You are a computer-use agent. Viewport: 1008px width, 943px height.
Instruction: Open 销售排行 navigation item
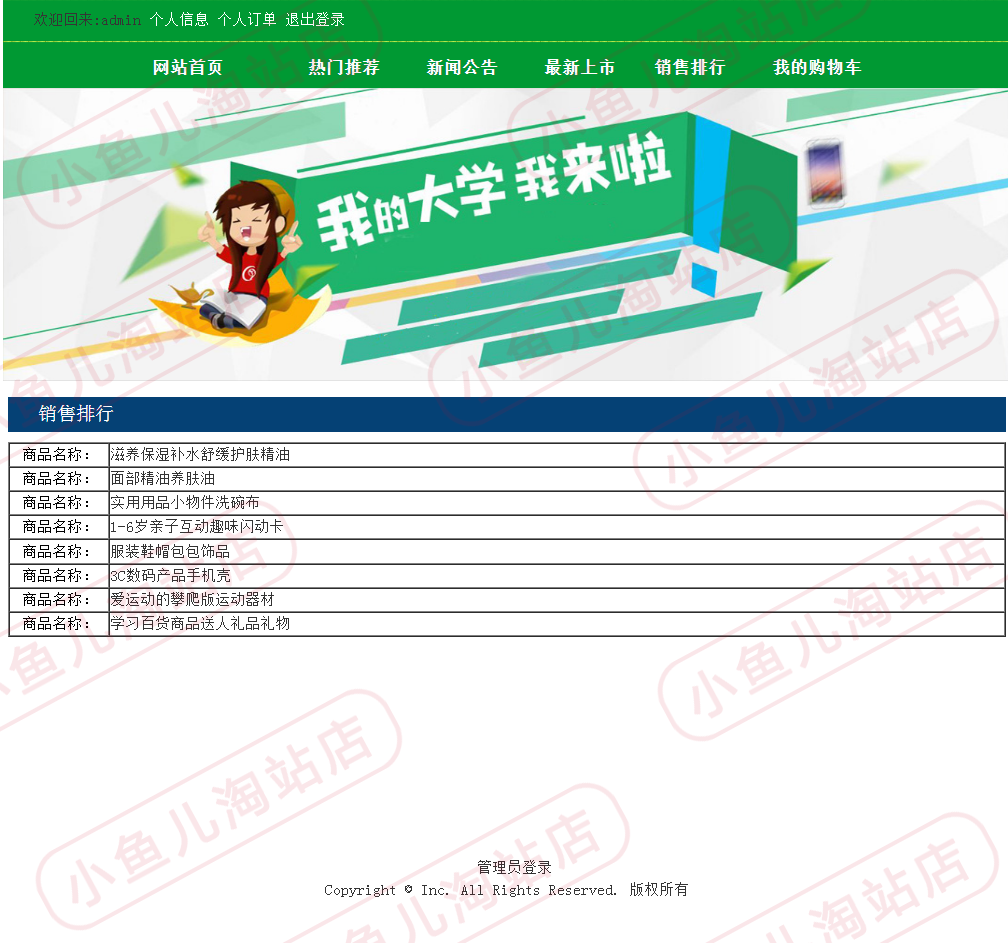pyautogui.click(x=690, y=67)
